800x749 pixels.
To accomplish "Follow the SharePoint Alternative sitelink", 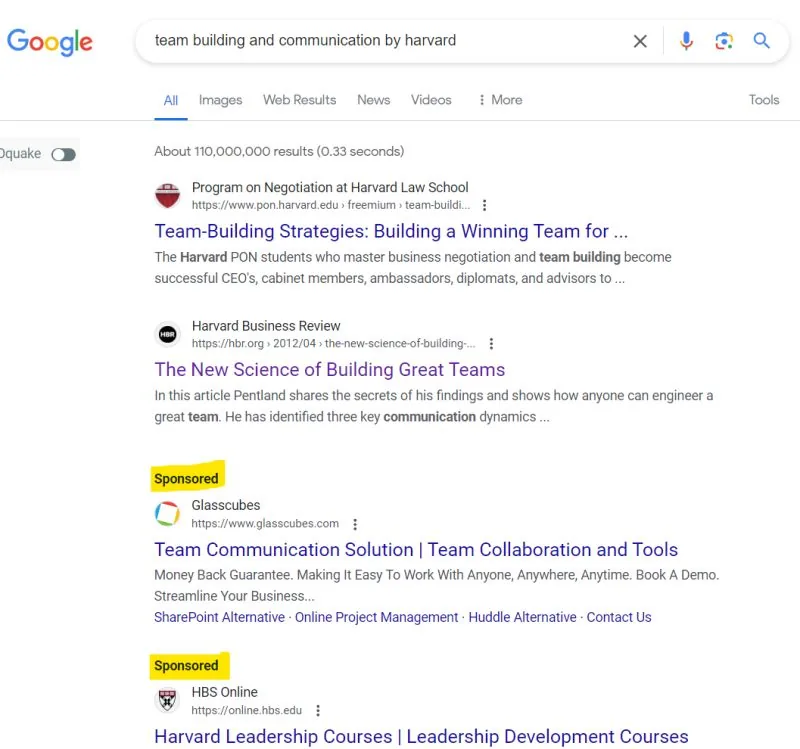I will [x=219, y=617].
